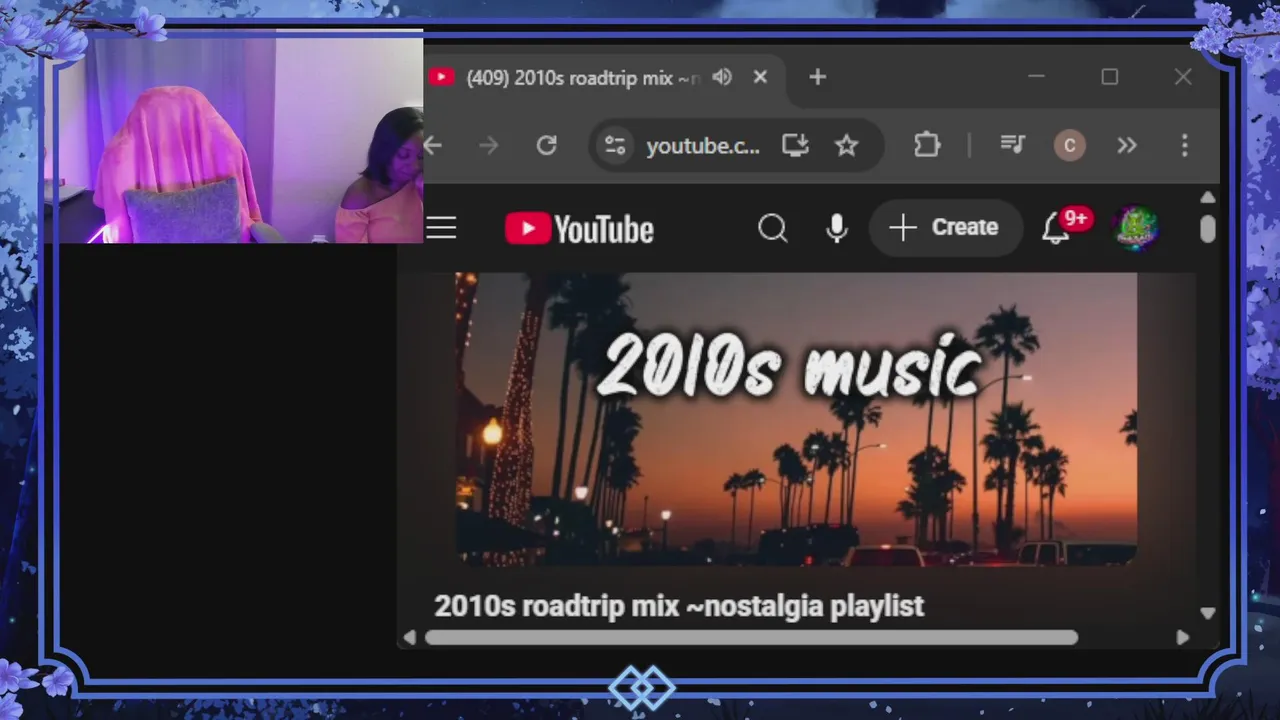
Task: Mute the 2010s roadtrip mix tab audio
Action: [x=722, y=77]
